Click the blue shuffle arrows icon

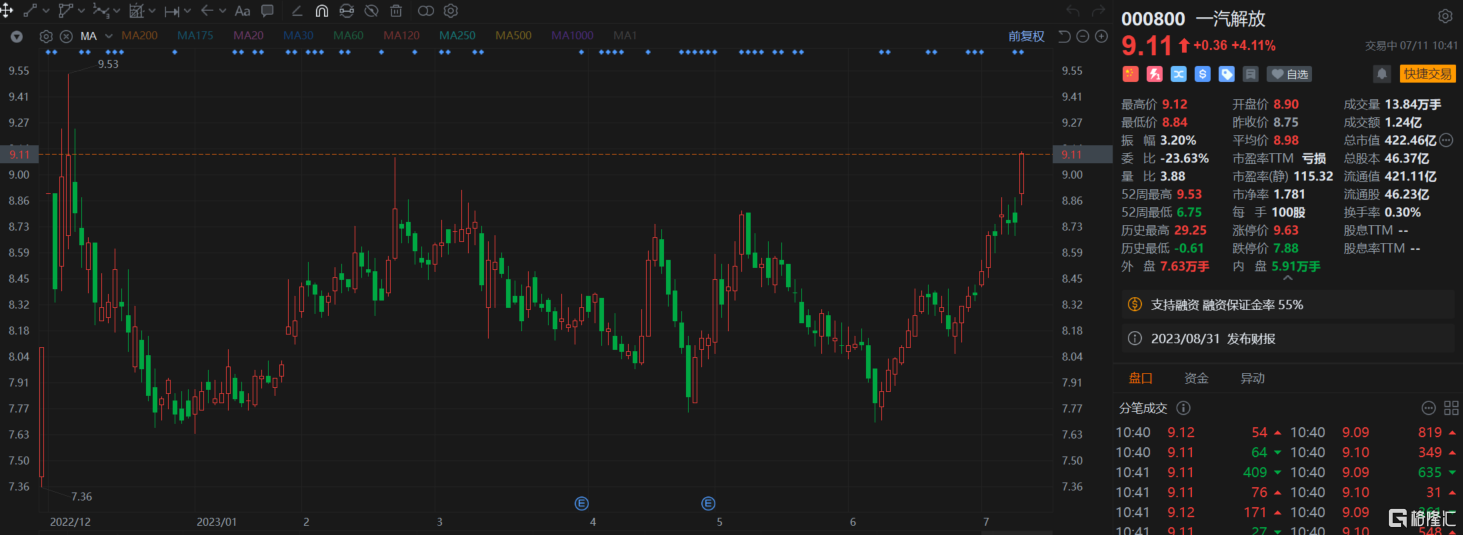click(1178, 74)
